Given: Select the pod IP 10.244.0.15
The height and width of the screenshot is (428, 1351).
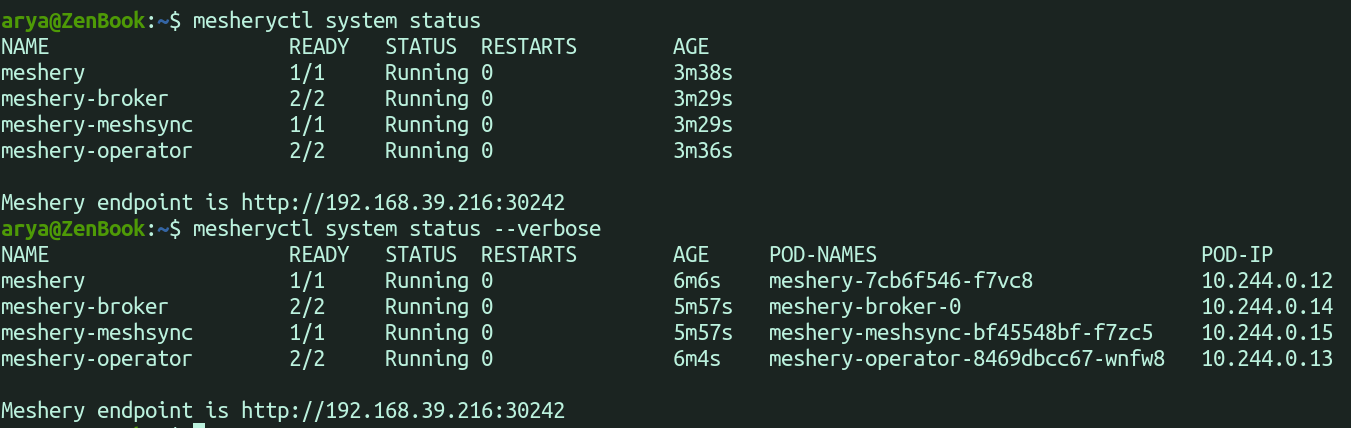Looking at the screenshot, I should pyautogui.click(x=1267, y=332).
